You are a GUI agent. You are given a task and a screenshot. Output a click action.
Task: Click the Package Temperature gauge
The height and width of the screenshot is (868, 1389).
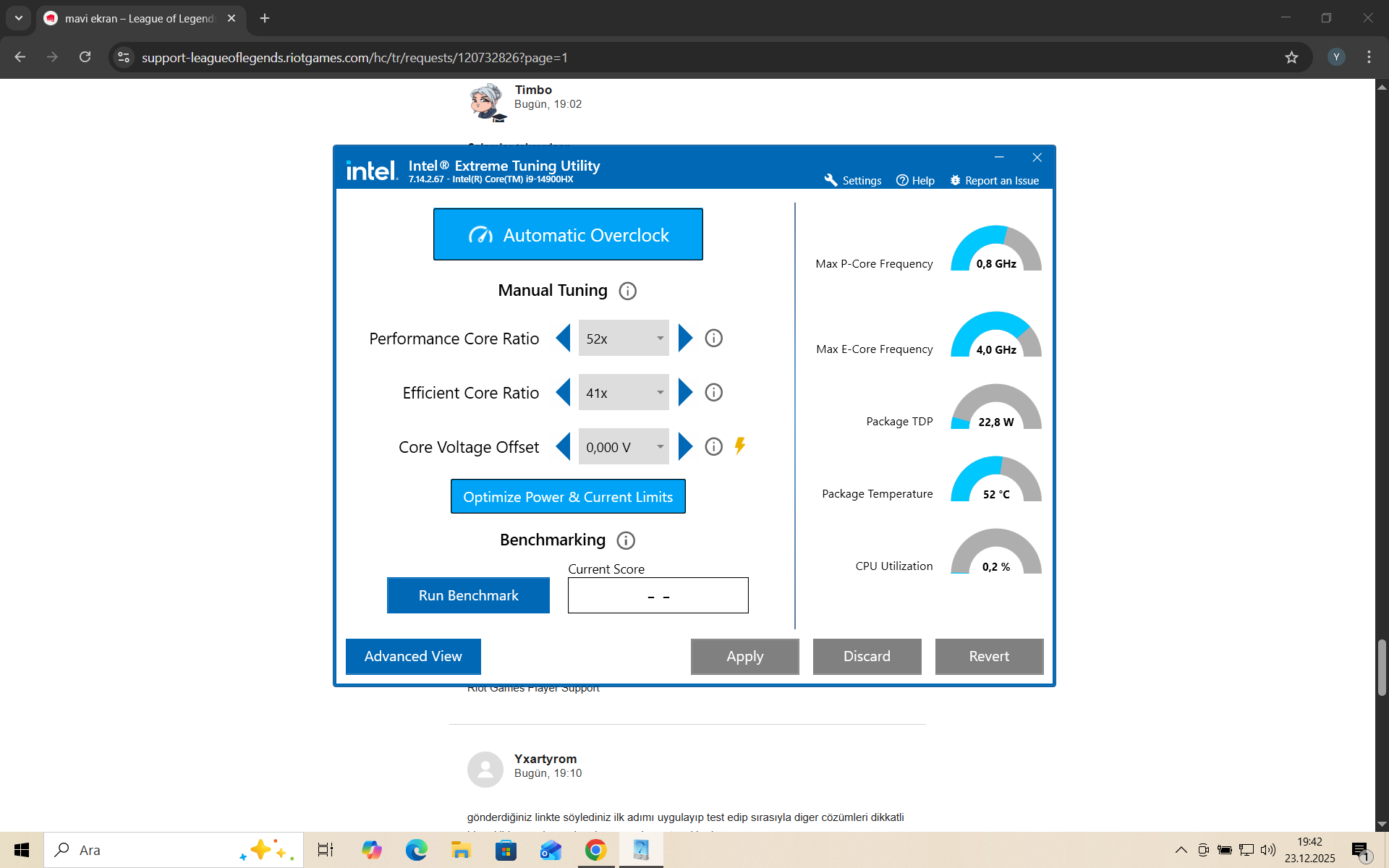(x=996, y=479)
